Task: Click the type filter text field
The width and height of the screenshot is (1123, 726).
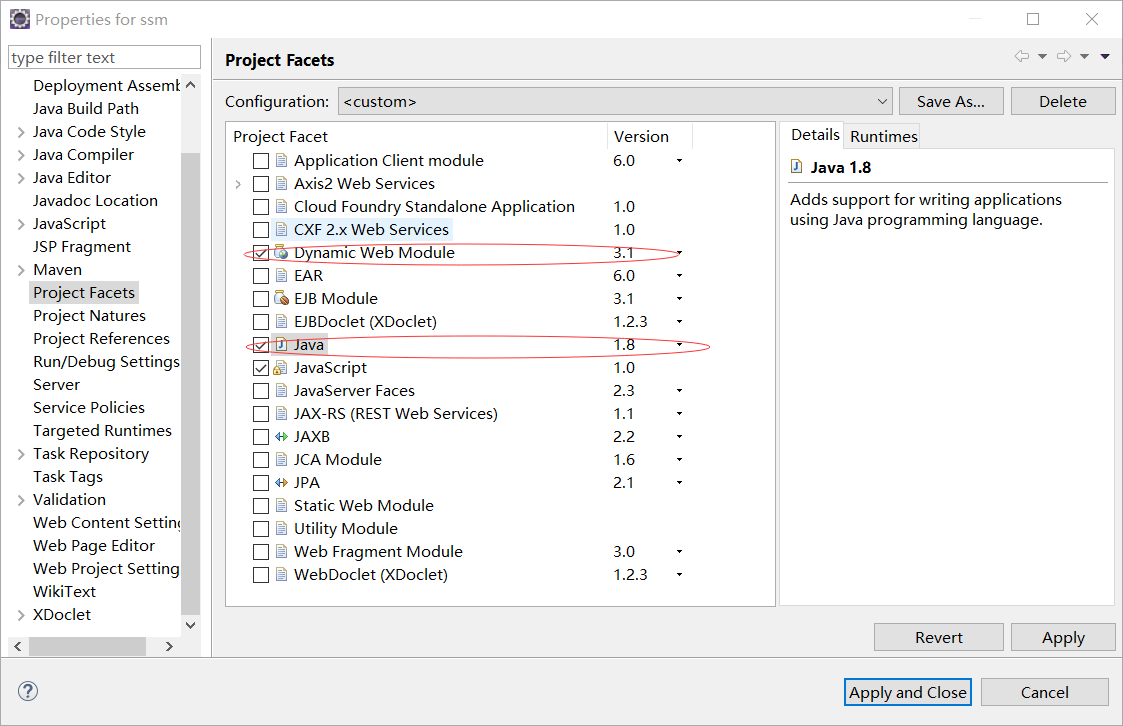Action: coord(103,57)
